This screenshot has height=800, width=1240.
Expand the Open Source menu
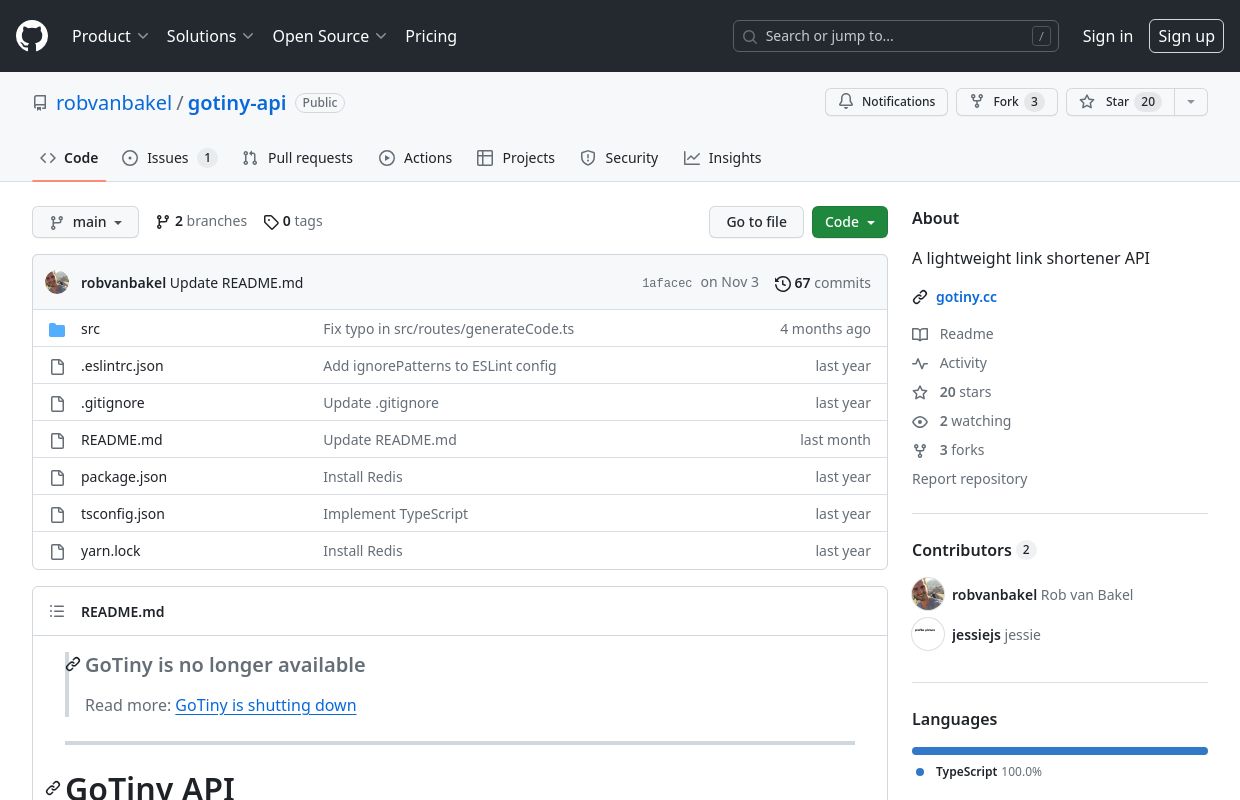click(x=329, y=36)
